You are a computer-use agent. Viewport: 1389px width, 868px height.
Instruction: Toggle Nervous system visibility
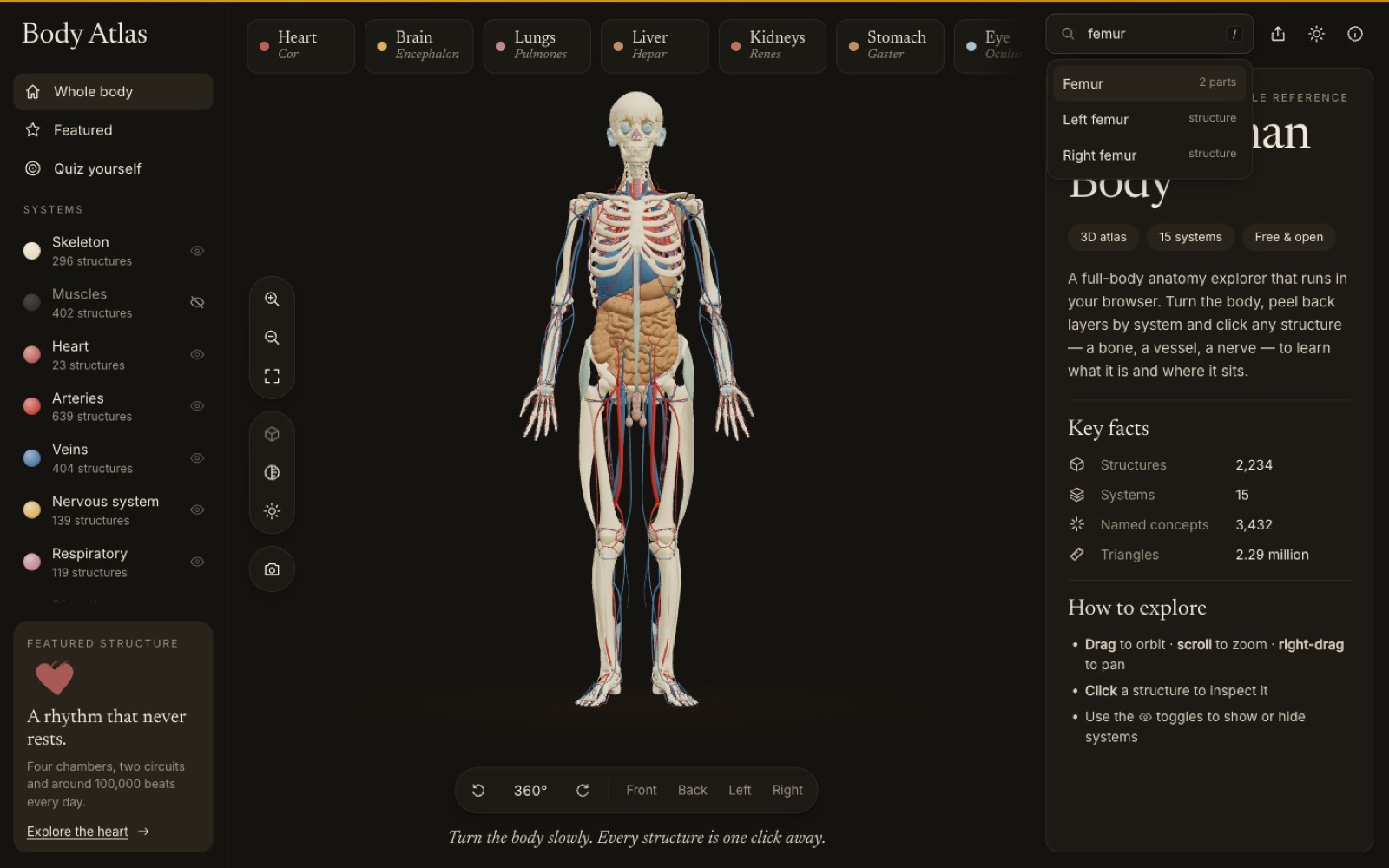[x=197, y=510]
